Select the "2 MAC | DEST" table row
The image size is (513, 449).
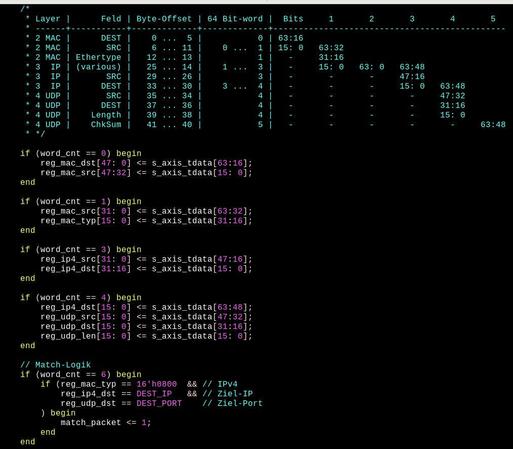click(165, 38)
